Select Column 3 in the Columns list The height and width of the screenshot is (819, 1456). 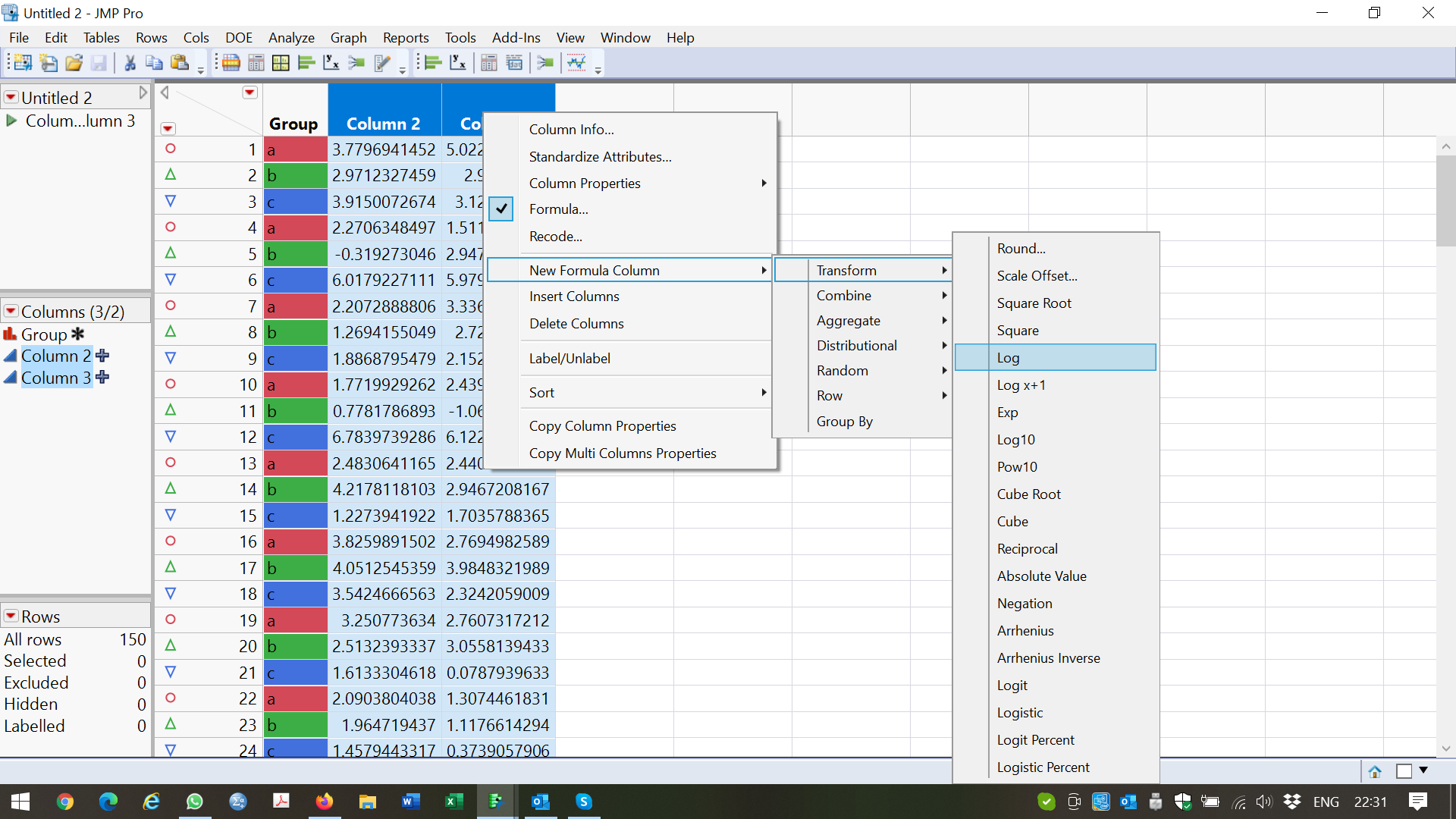pos(55,378)
